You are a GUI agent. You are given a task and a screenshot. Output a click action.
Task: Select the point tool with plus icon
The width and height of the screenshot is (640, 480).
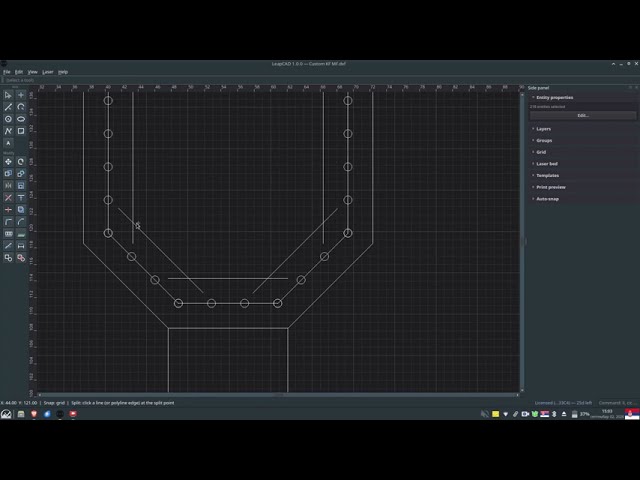tap(21, 95)
